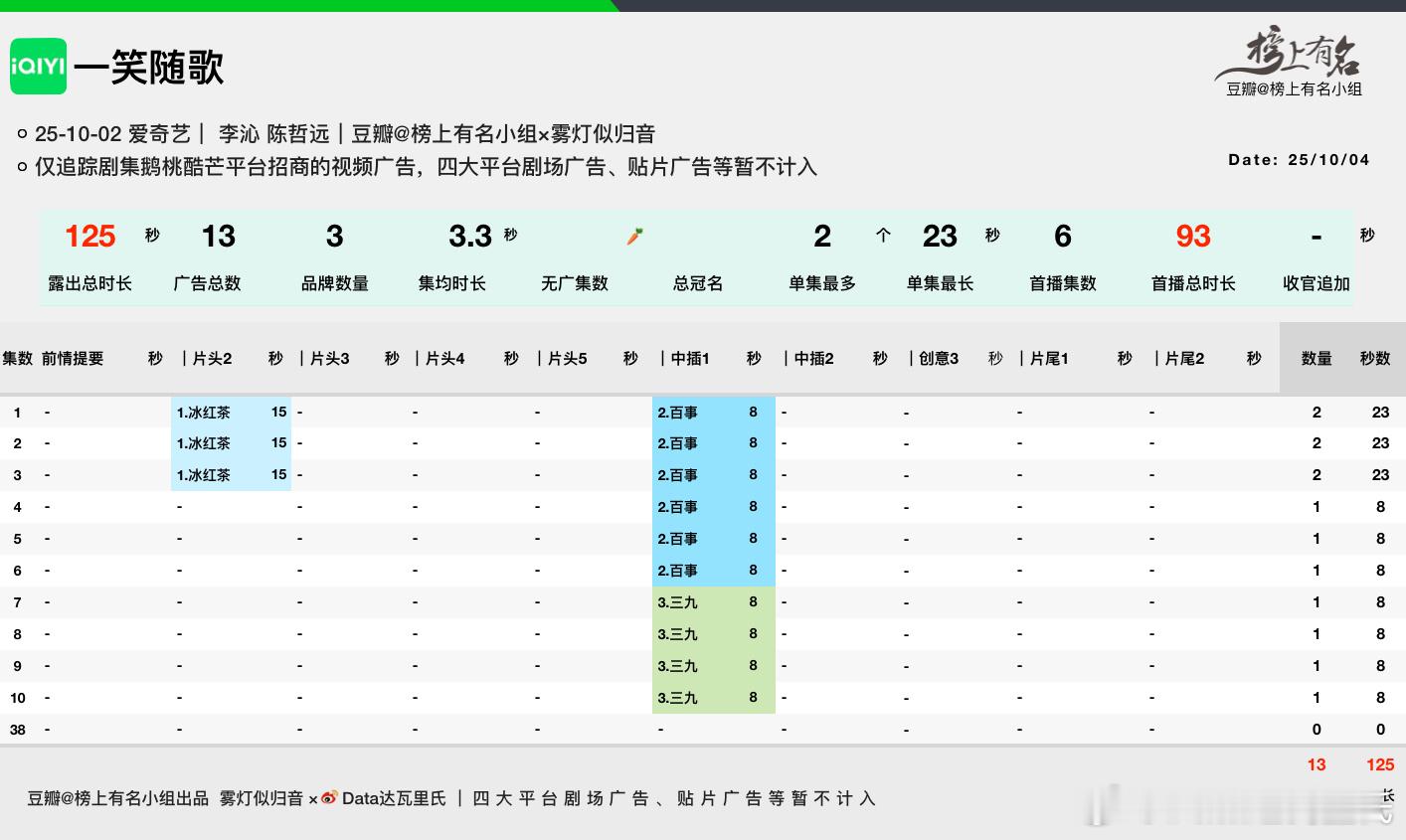Click the 单集最长 label
Viewport: 1406px width, 840px height.
point(940,283)
